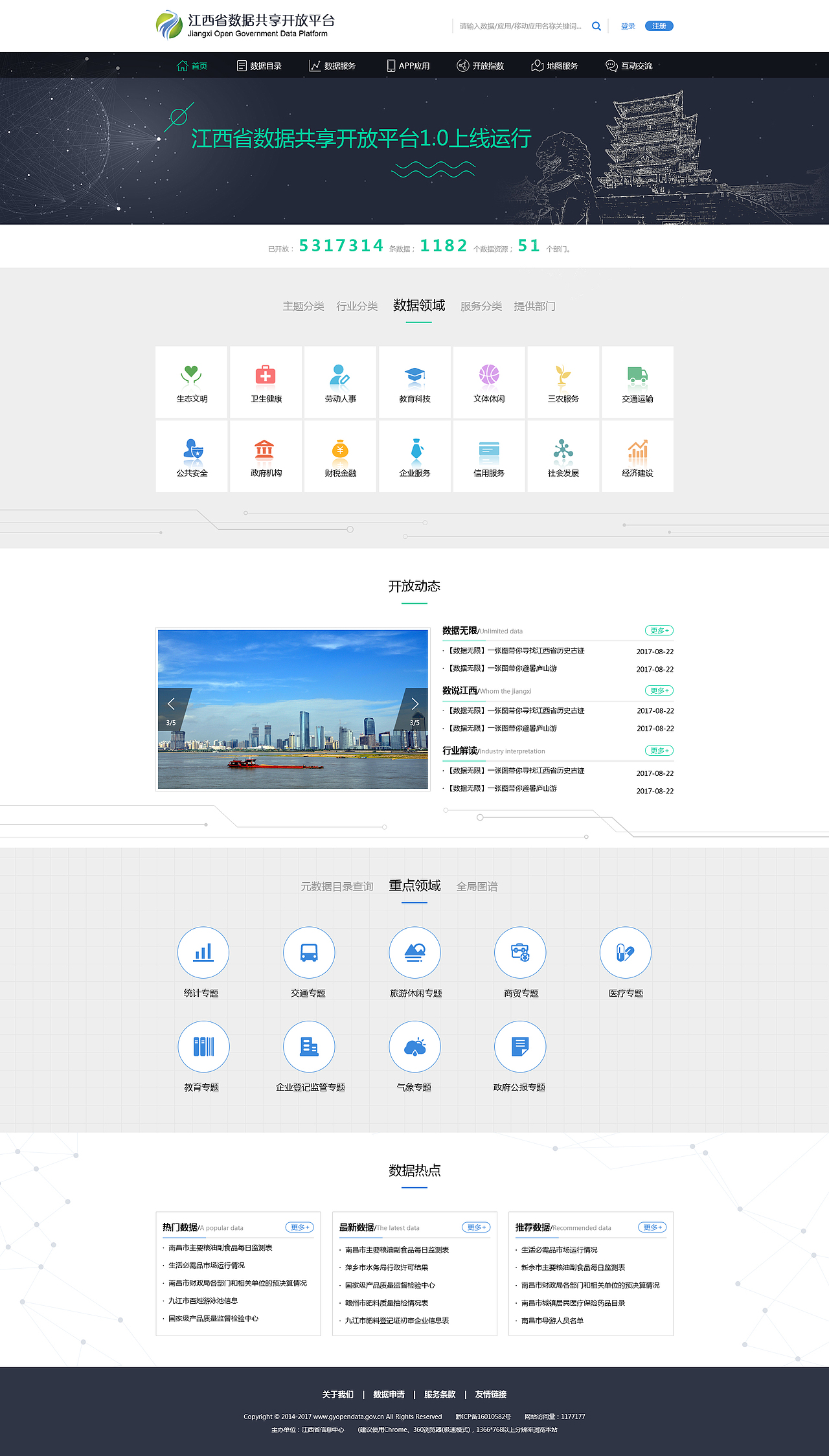
Task: Click the platform logo in header
Action: tap(245, 26)
